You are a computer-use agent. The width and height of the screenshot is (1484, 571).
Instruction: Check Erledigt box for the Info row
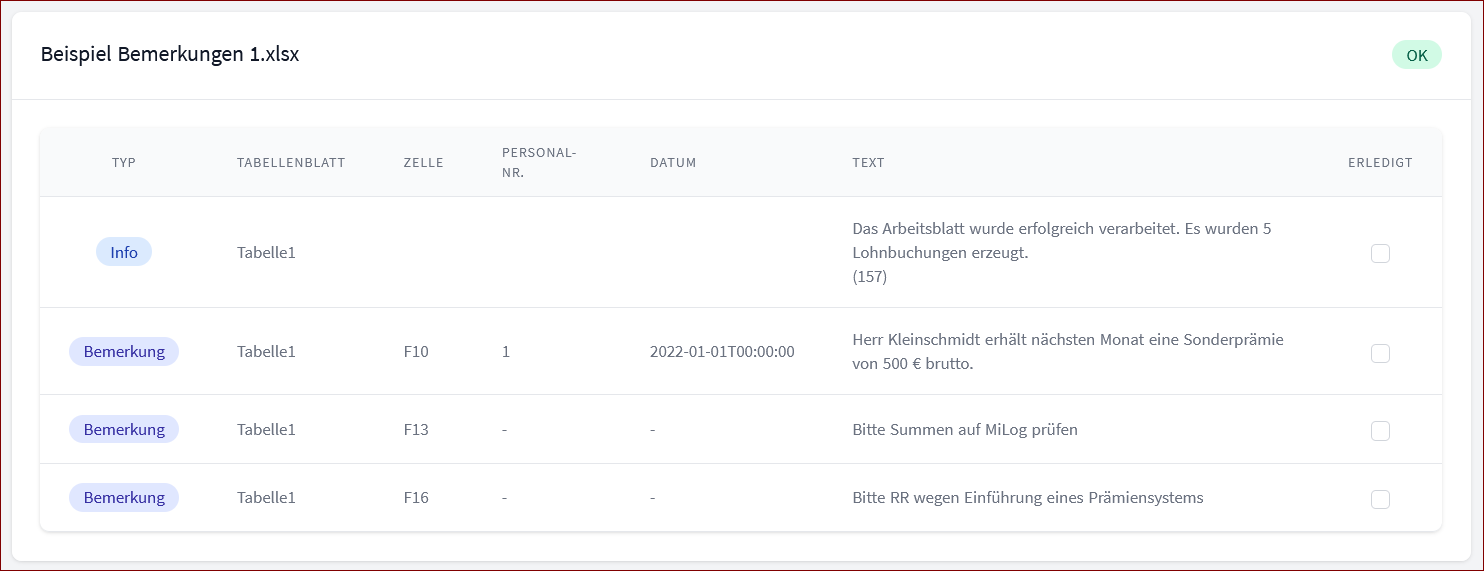tap(1380, 253)
